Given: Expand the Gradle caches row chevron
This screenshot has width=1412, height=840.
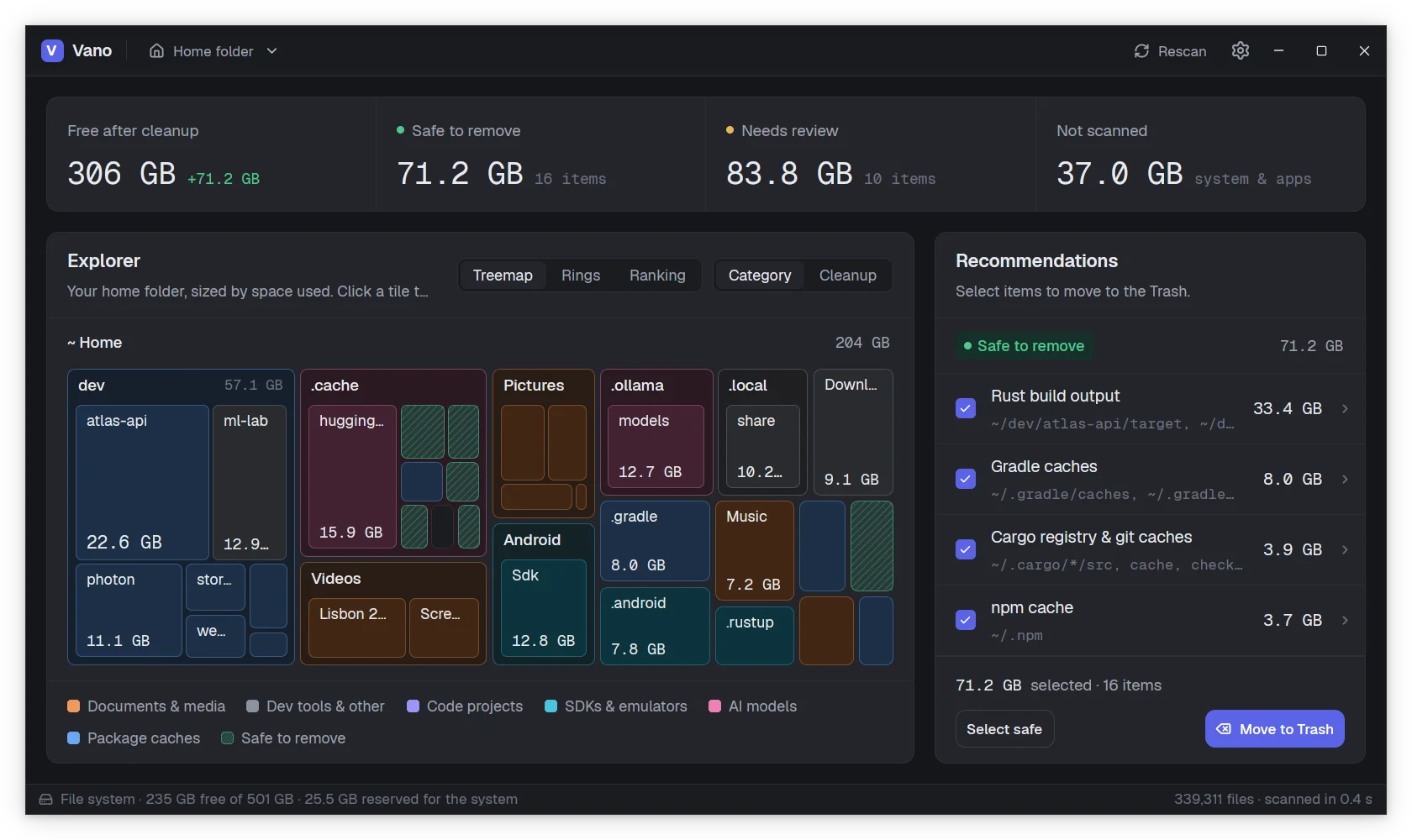Looking at the screenshot, I should click(x=1345, y=479).
